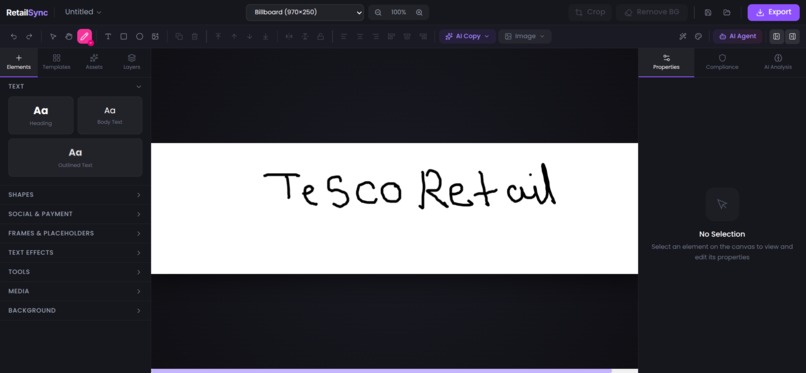
Task: Expand the MEDIA section
Action: tap(75, 291)
